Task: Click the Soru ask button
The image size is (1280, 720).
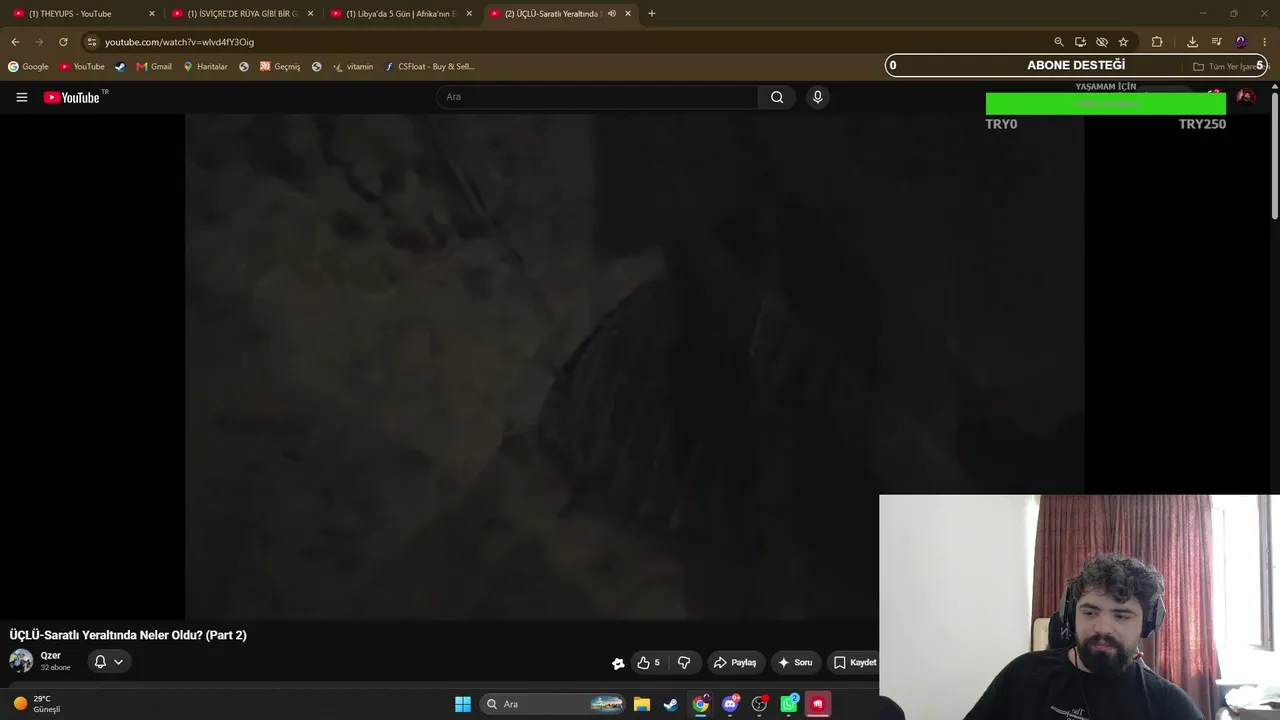Action: tap(795, 662)
